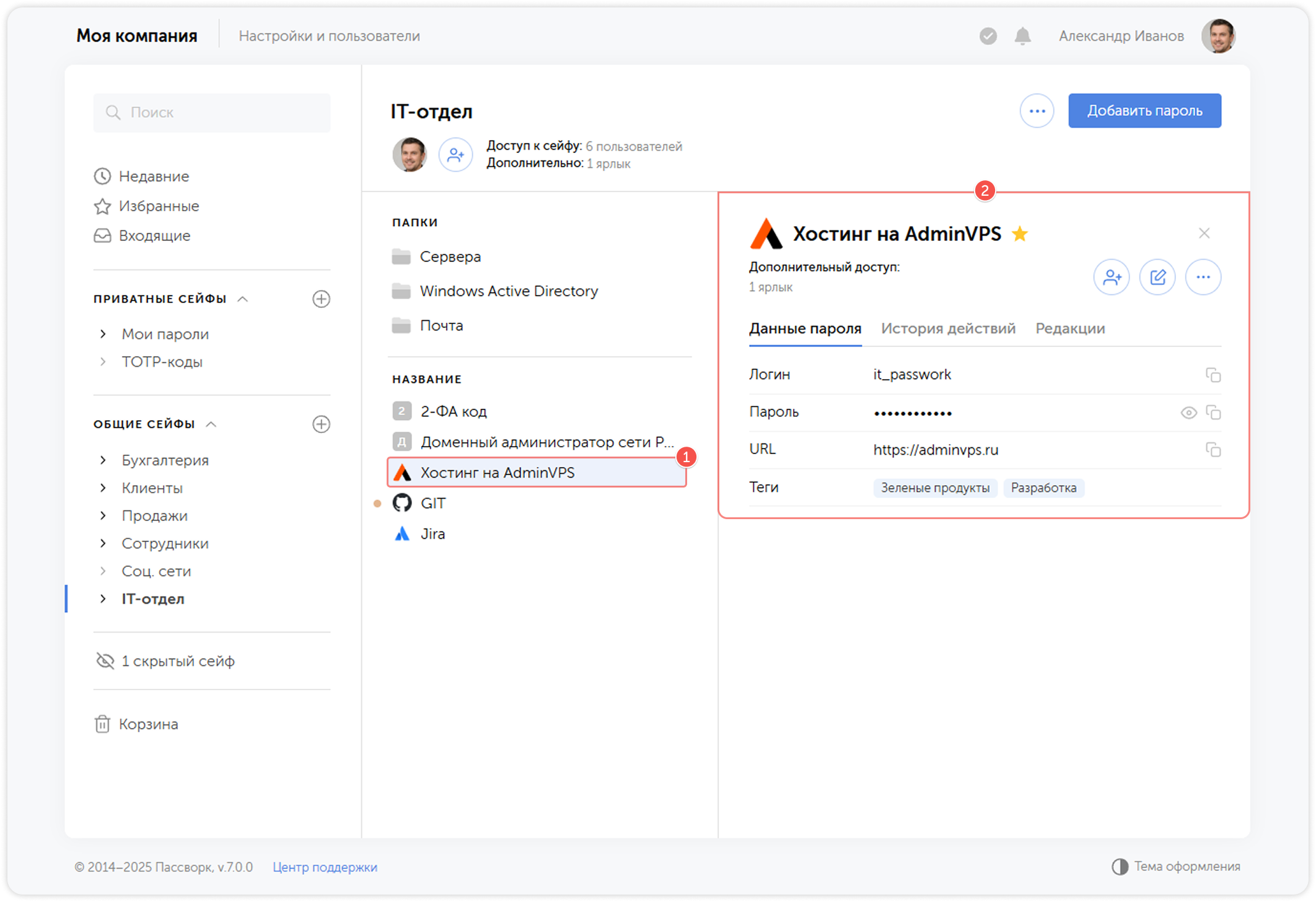Open the notifications bell
The height and width of the screenshot is (902, 1316).
(x=1022, y=37)
